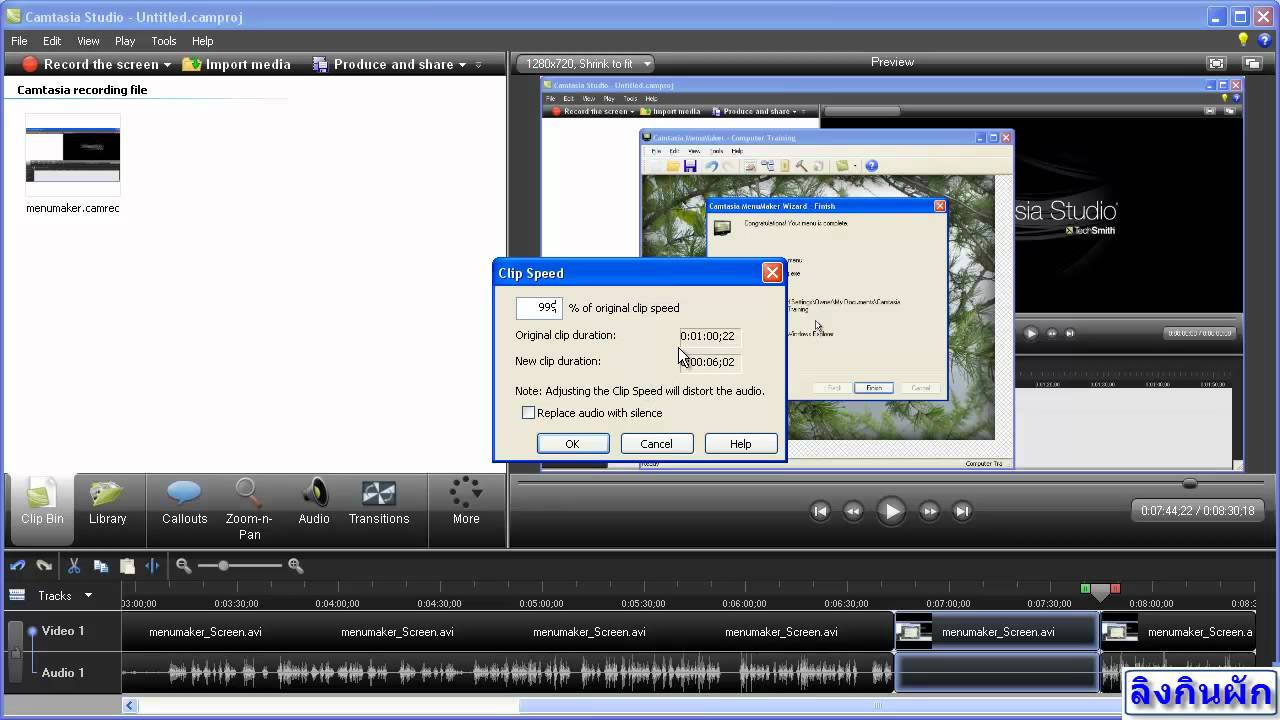The height and width of the screenshot is (720, 1280).
Task: Click the red selection end marker
Action: pyautogui.click(x=1115, y=588)
